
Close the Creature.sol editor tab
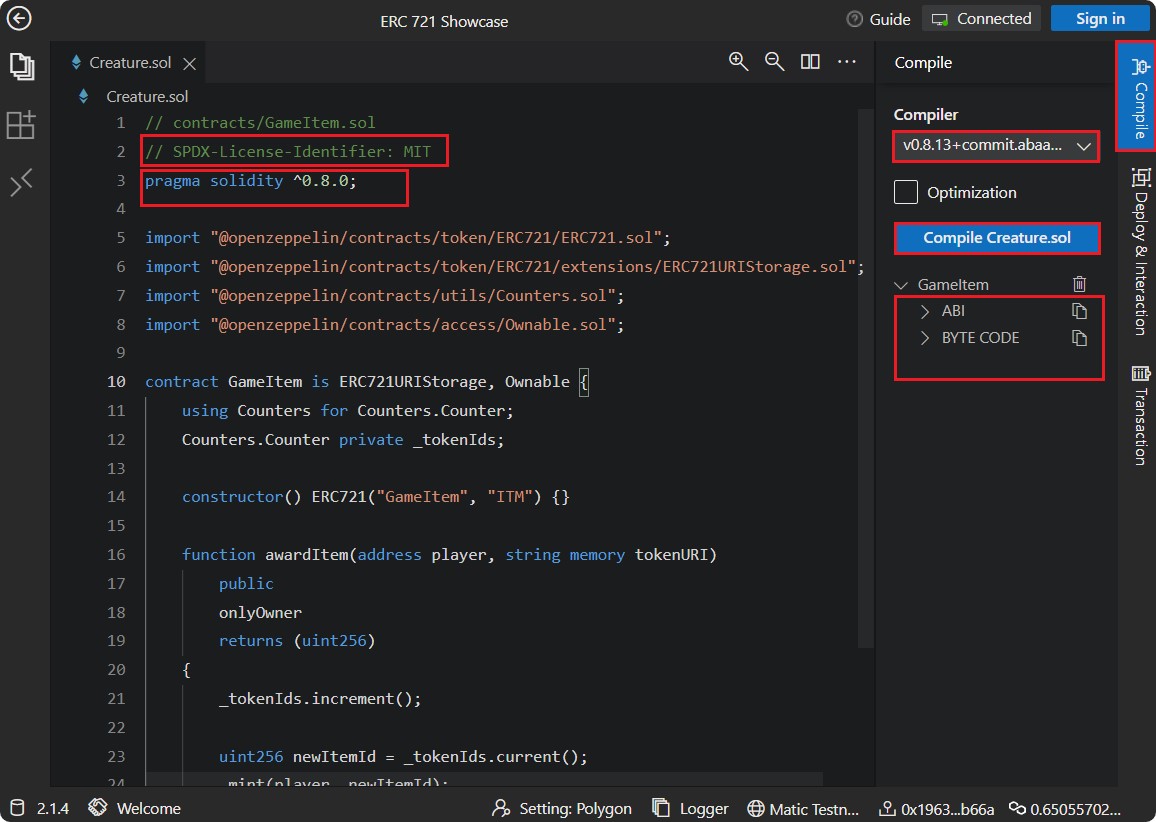point(189,63)
